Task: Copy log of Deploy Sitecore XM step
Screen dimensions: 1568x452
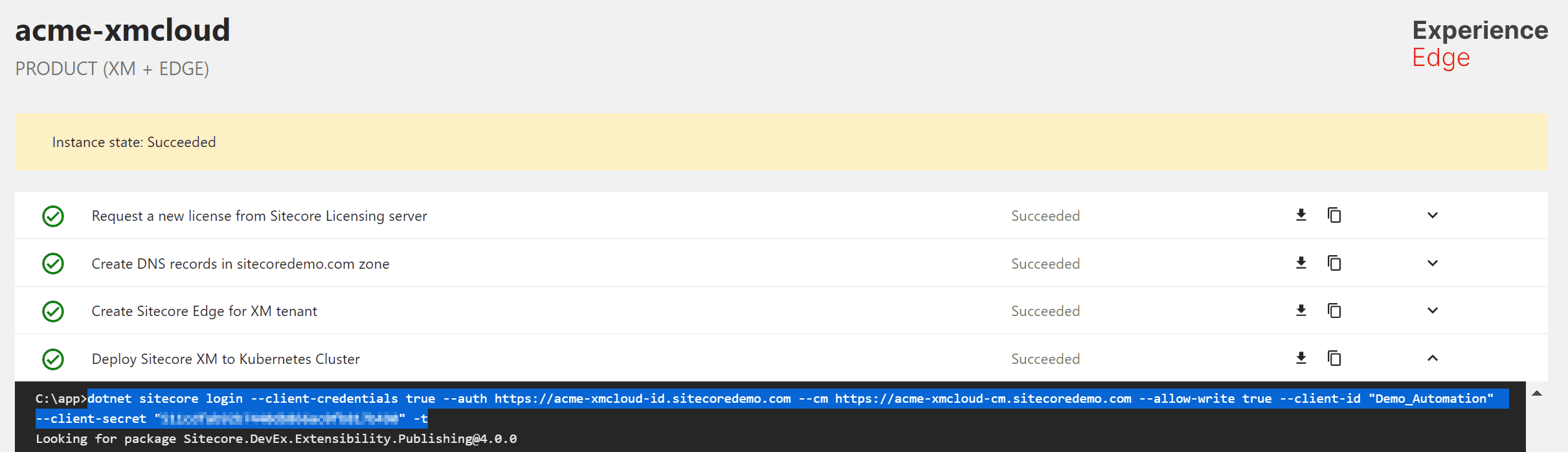Action: tap(1334, 358)
